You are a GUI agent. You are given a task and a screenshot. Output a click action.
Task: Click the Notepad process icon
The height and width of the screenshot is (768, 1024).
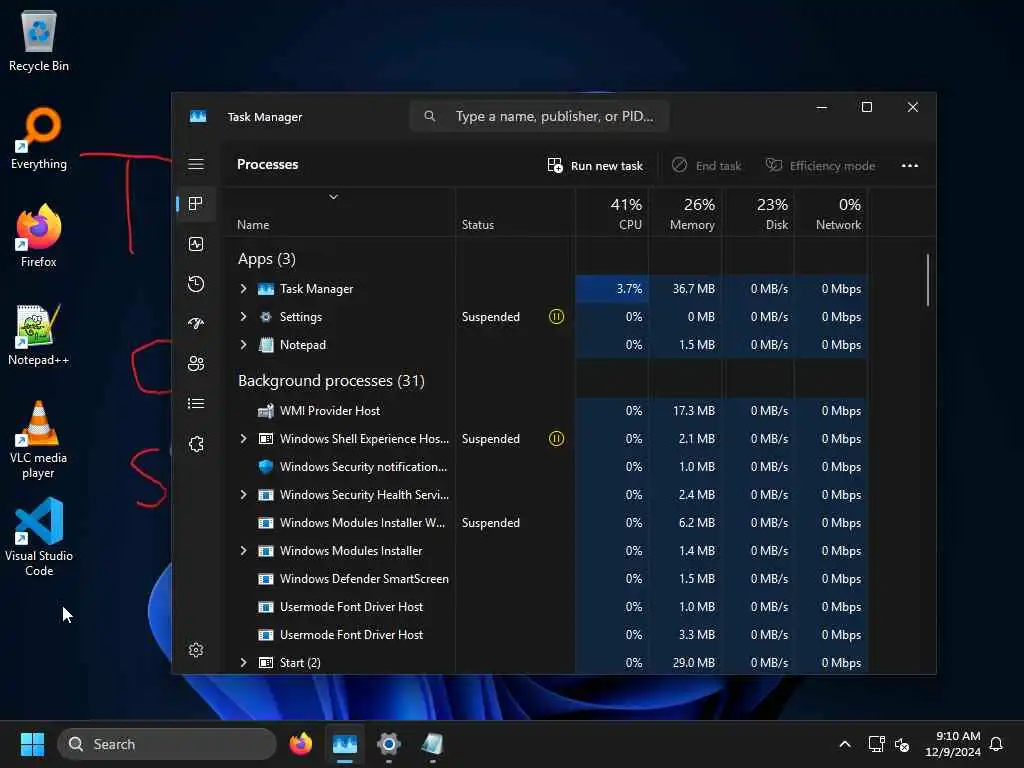tap(266, 345)
